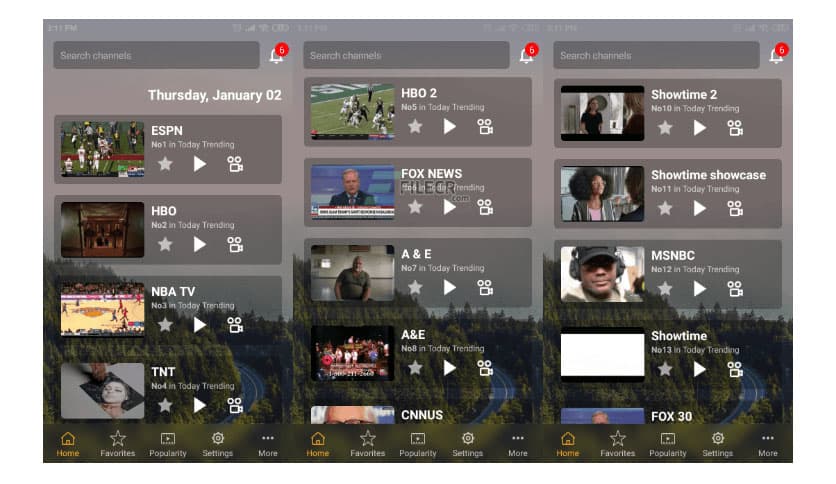Image resolution: width=836 pixels, height=484 pixels.
Task: Favorite Showtime 2 with the star
Action: [665, 128]
